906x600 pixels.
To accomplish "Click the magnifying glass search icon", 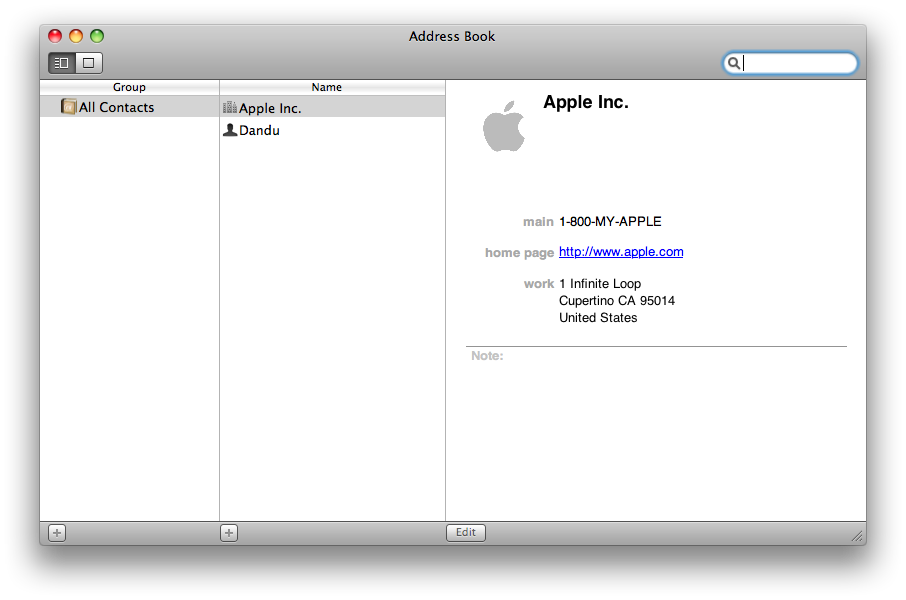I will pos(733,63).
